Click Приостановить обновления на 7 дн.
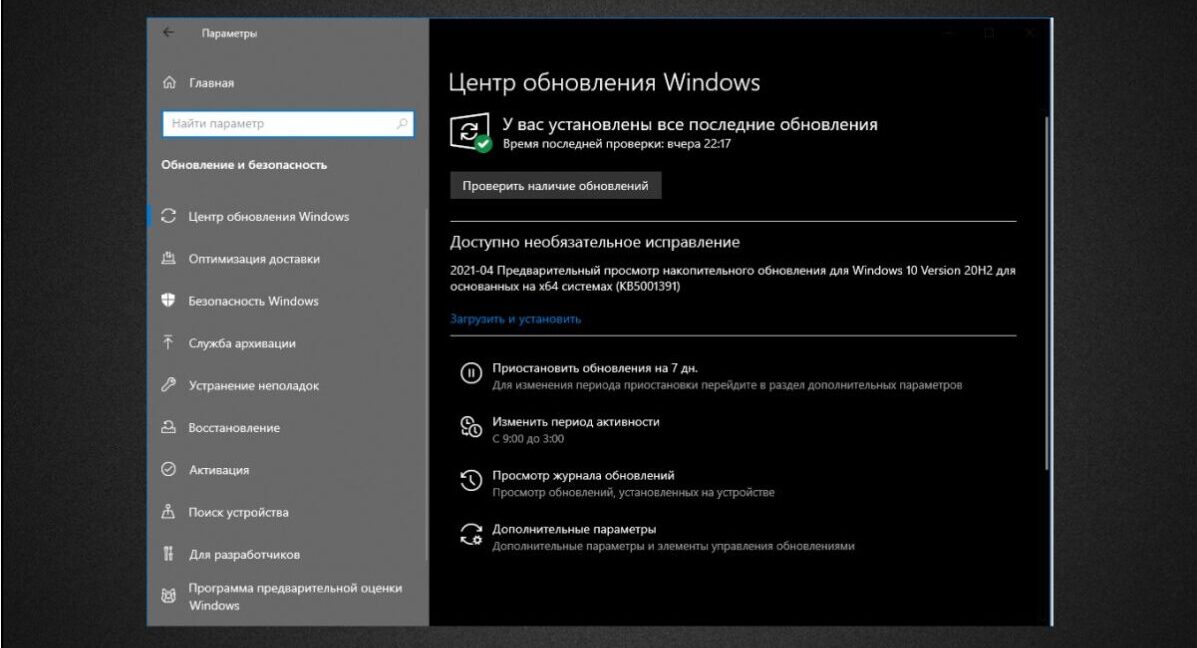Image resolution: width=1197 pixels, height=648 pixels. tap(595, 368)
